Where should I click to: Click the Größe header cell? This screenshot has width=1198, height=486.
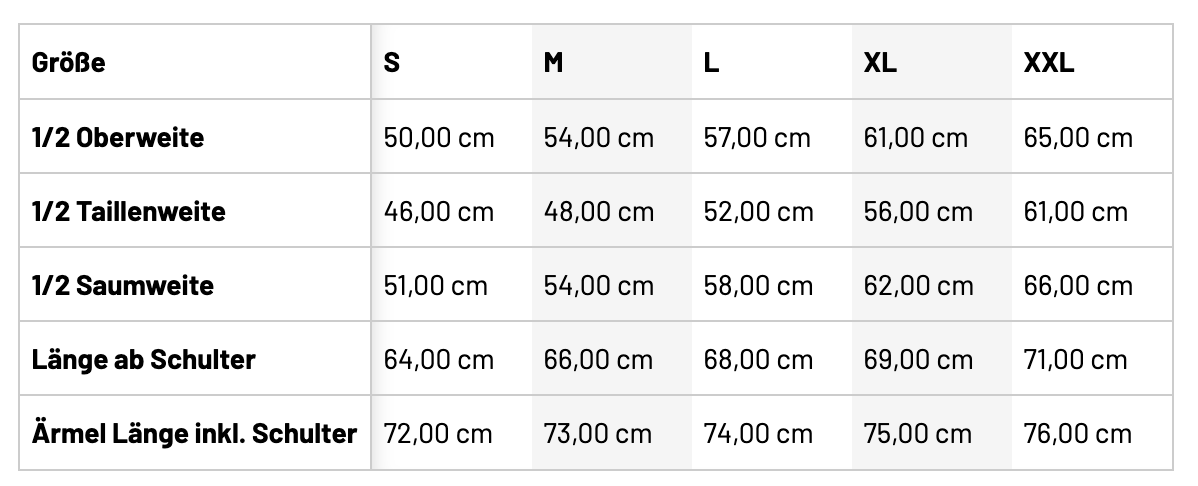pos(69,62)
